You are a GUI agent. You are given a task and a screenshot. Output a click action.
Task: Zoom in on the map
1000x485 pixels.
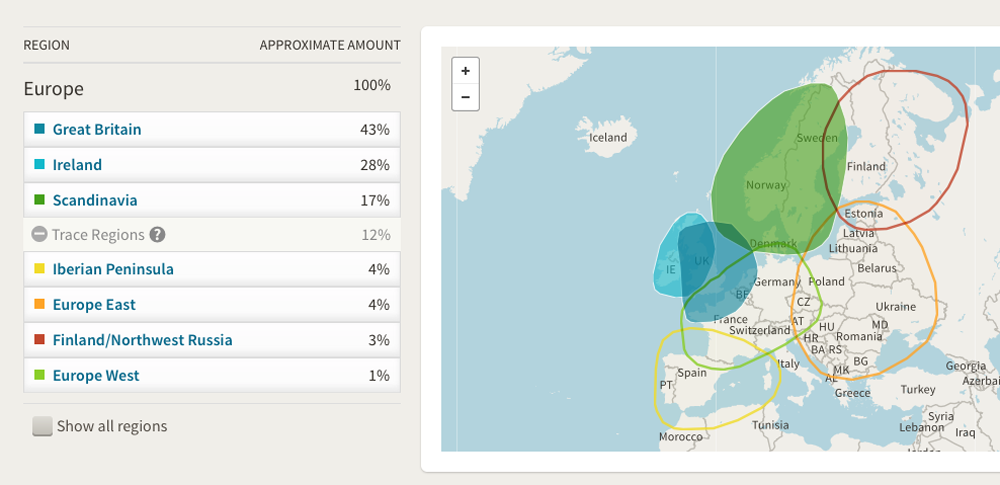[x=465, y=71]
